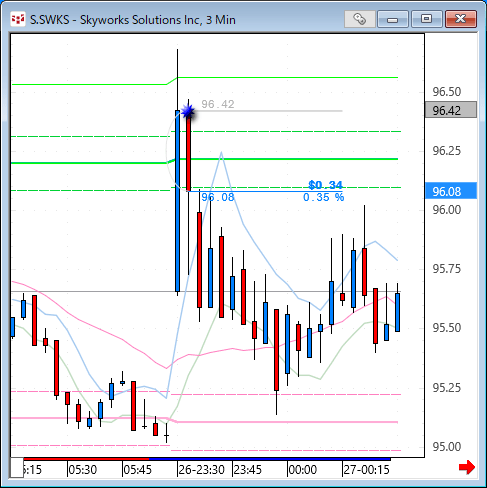Viewport: 487px width, 488px height.
Task: Select the blue star marker at 96.42
Action: (188, 111)
